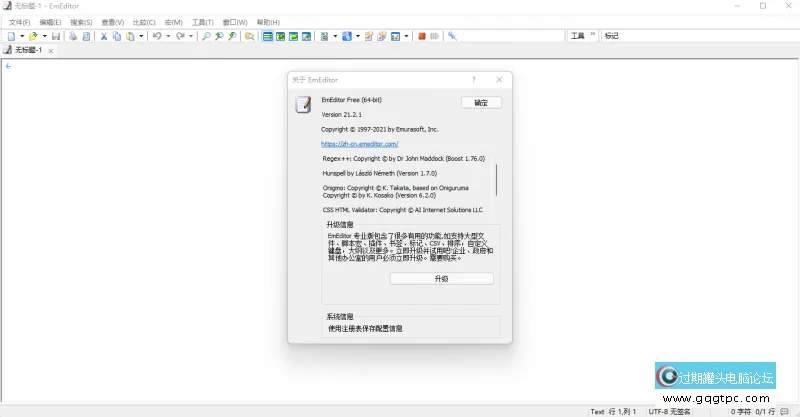Image resolution: width=800 pixels, height=417 pixels.
Task: Open the 编辑(E) menu
Action: tap(50, 22)
